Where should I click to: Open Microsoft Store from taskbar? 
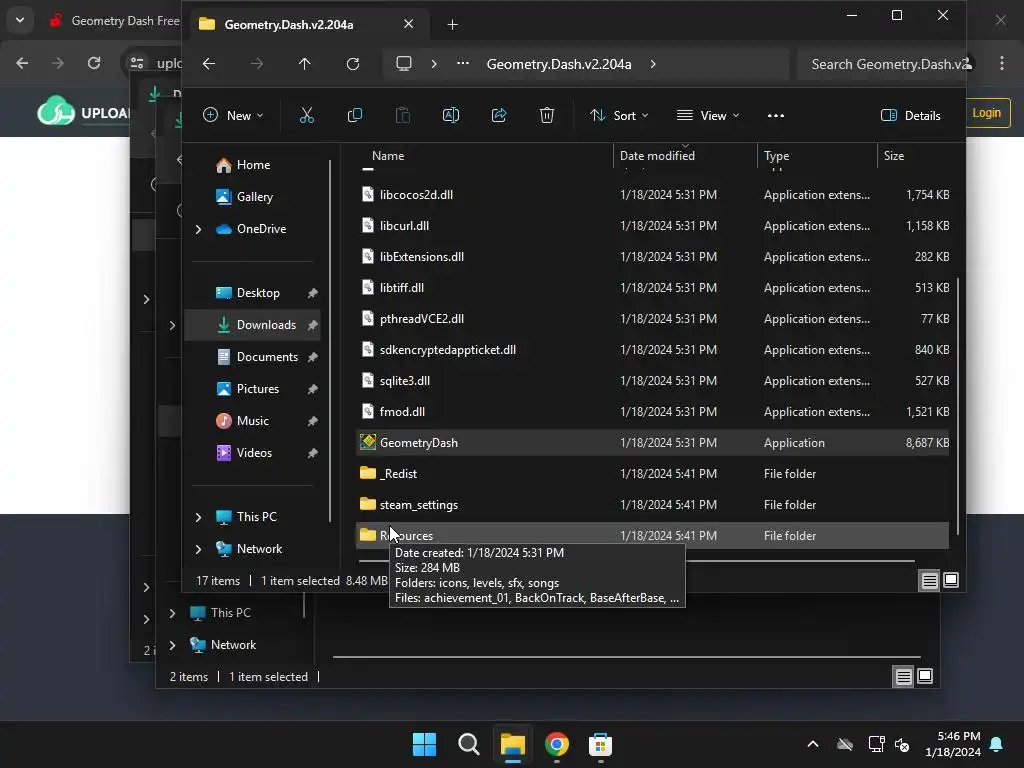[600, 744]
